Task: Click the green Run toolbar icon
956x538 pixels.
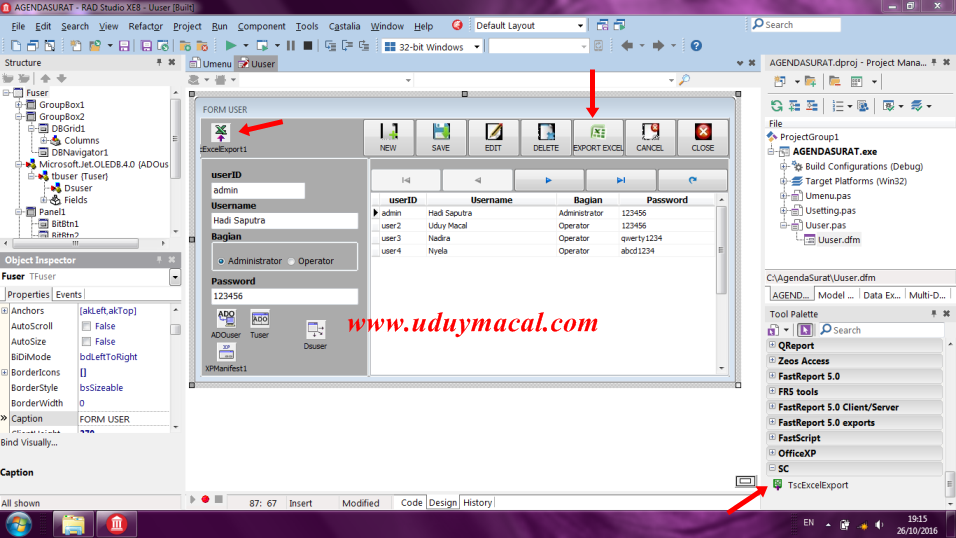Action: click(230, 46)
